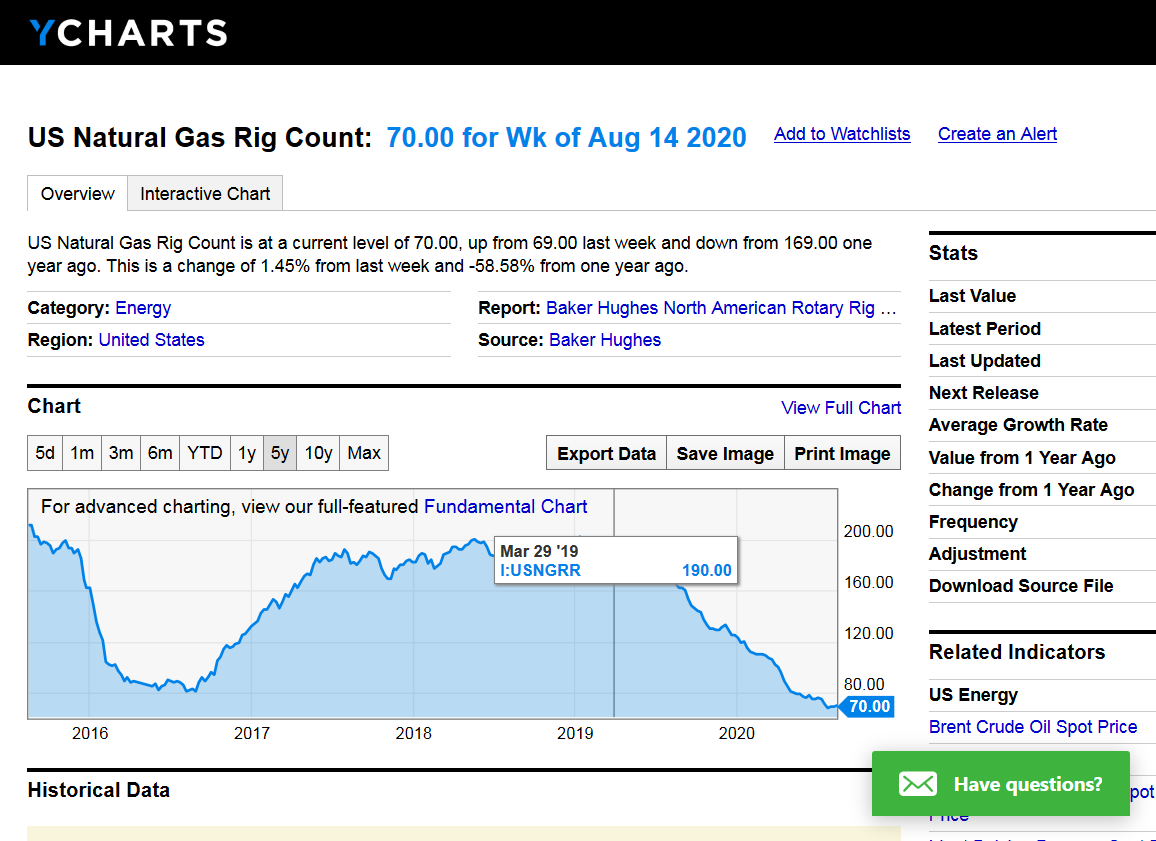This screenshot has height=841, width=1156.
Task: Click the Have questions? chat button
Action: (1000, 784)
